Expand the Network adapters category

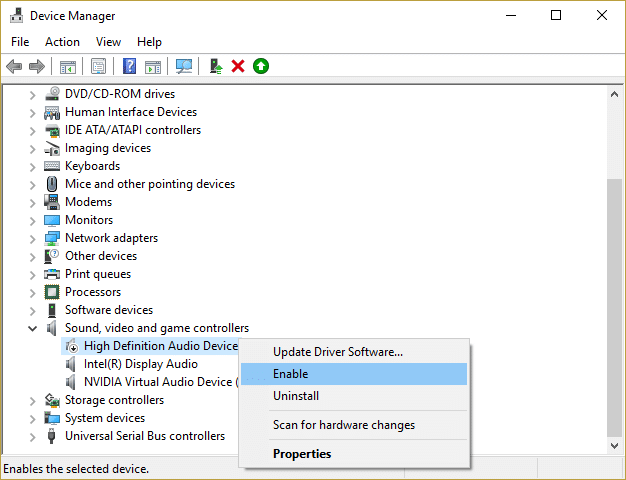pyautogui.click(x=33, y=238)
